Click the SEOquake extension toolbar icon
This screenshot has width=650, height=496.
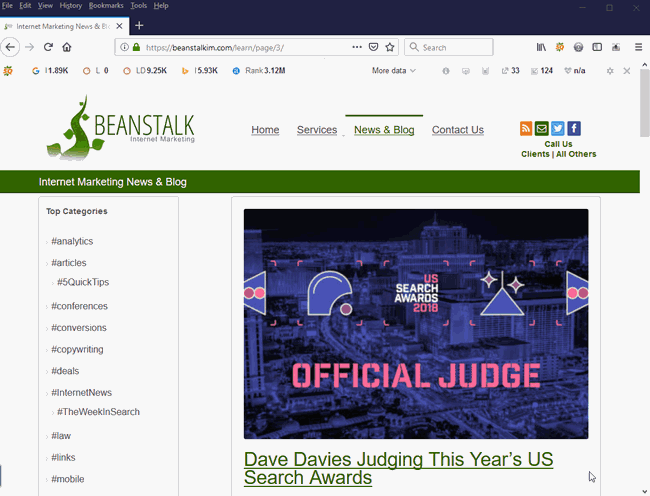click(560, 47)
